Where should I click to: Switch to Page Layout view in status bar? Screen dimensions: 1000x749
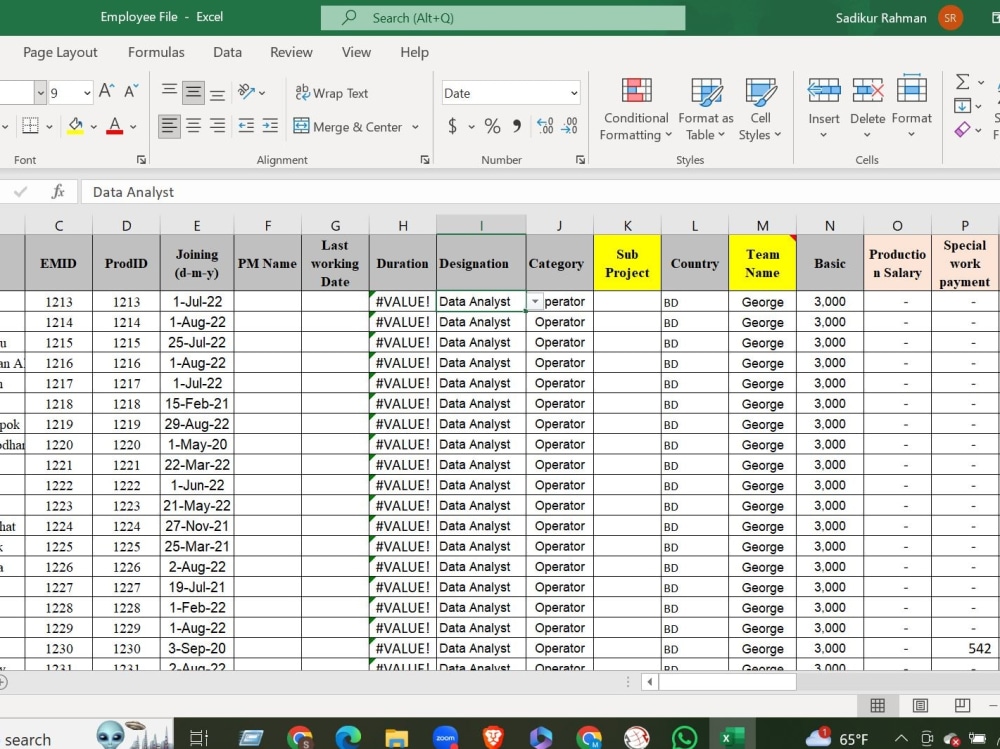pos(920,705)
